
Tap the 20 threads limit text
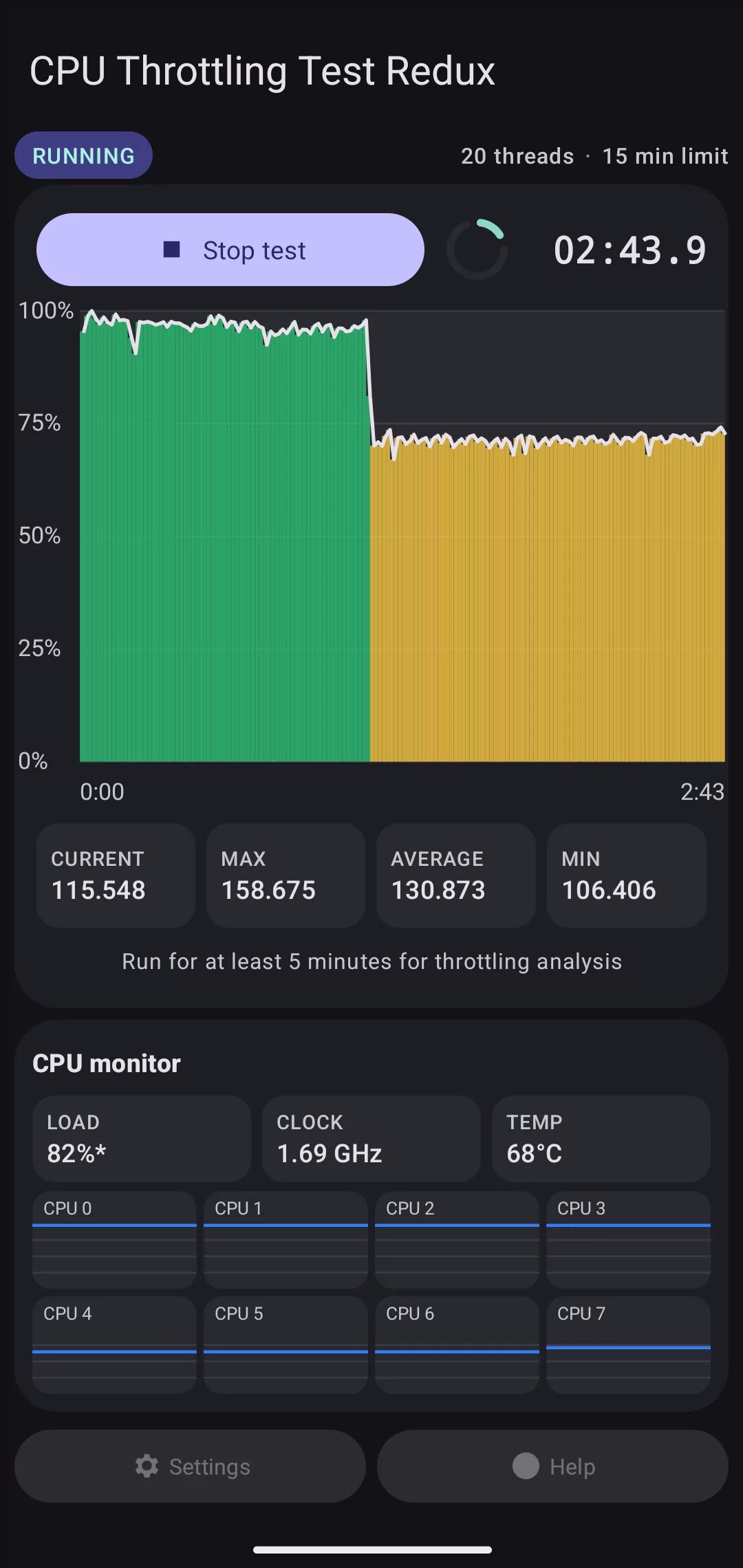517,156
